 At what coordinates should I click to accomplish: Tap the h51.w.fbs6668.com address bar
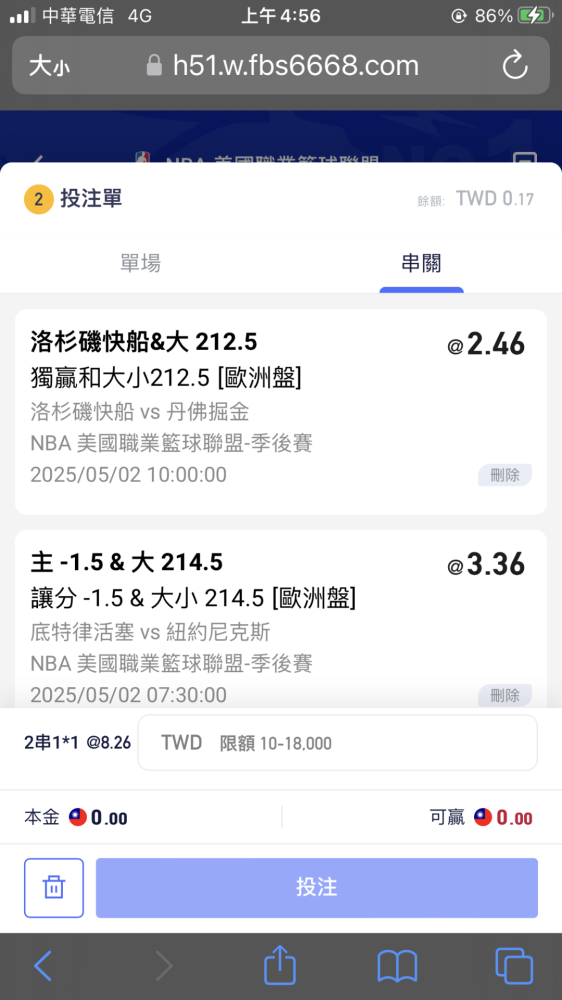pos(281,66)
